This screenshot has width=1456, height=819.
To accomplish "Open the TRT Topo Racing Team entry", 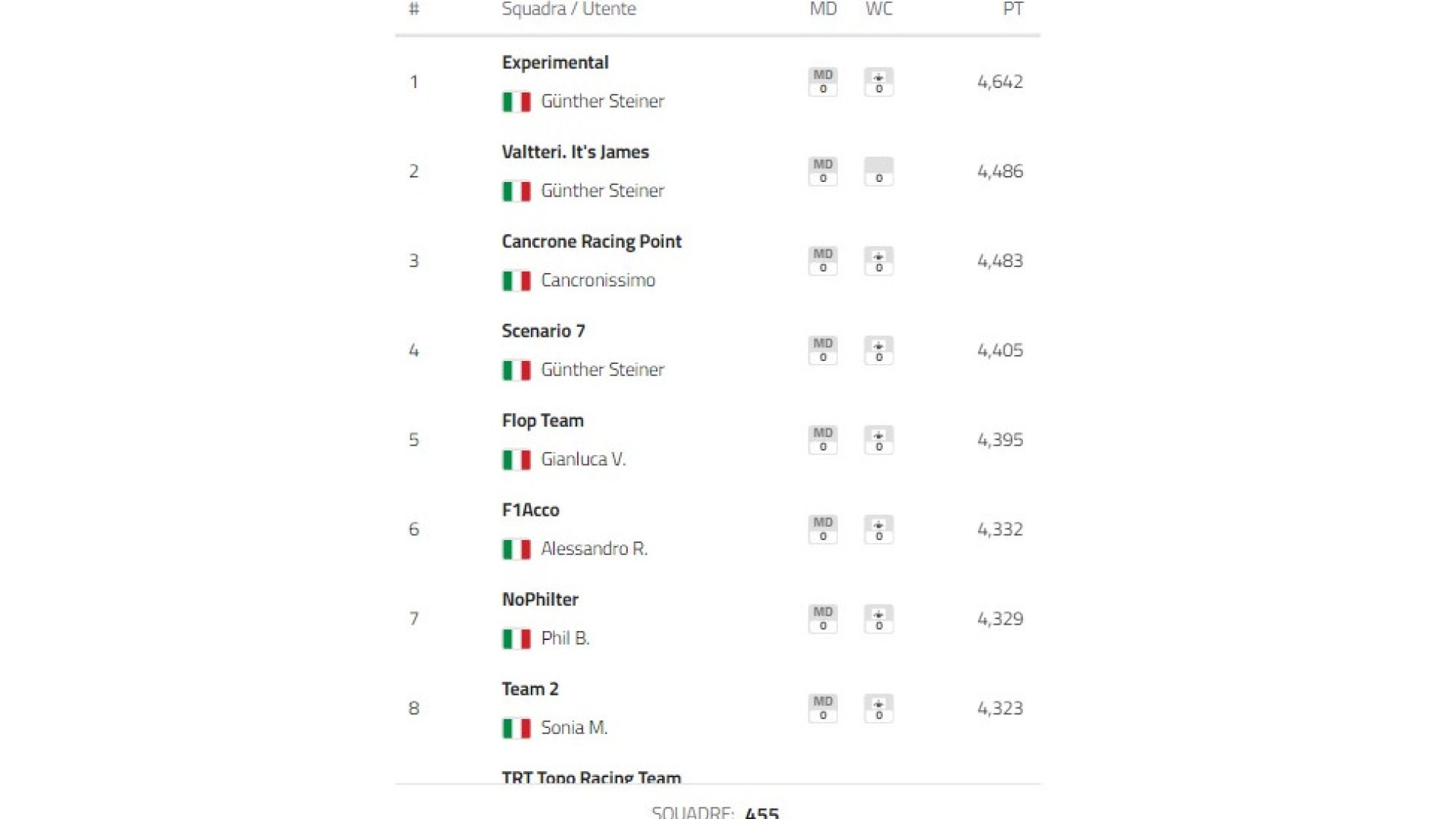I will [591, 777].
